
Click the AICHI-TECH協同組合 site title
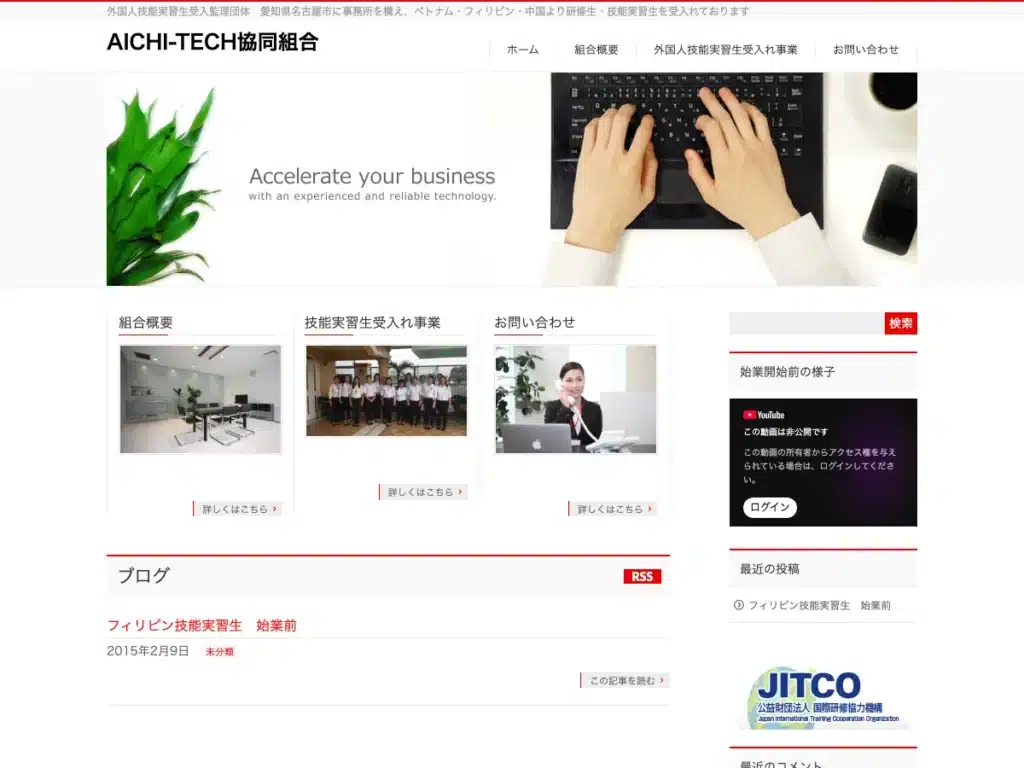[212, 42]
